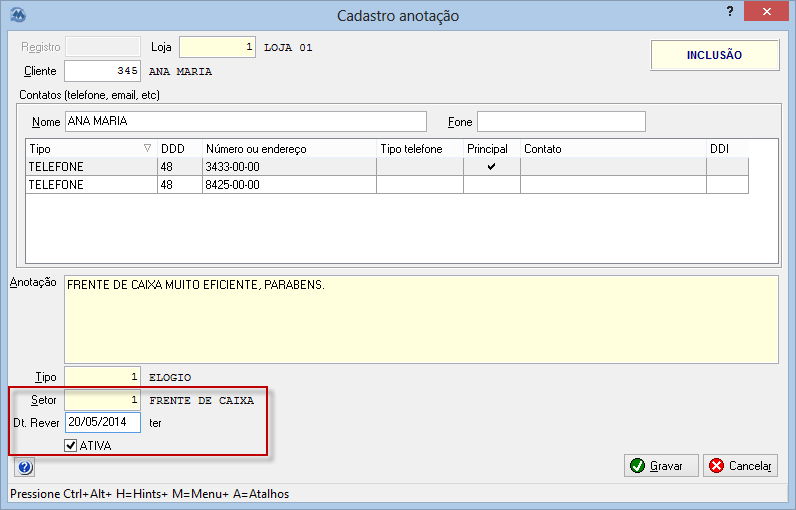
Task: Click DDD 48 in the 8425-00-00 row
Action: [180, 185]
